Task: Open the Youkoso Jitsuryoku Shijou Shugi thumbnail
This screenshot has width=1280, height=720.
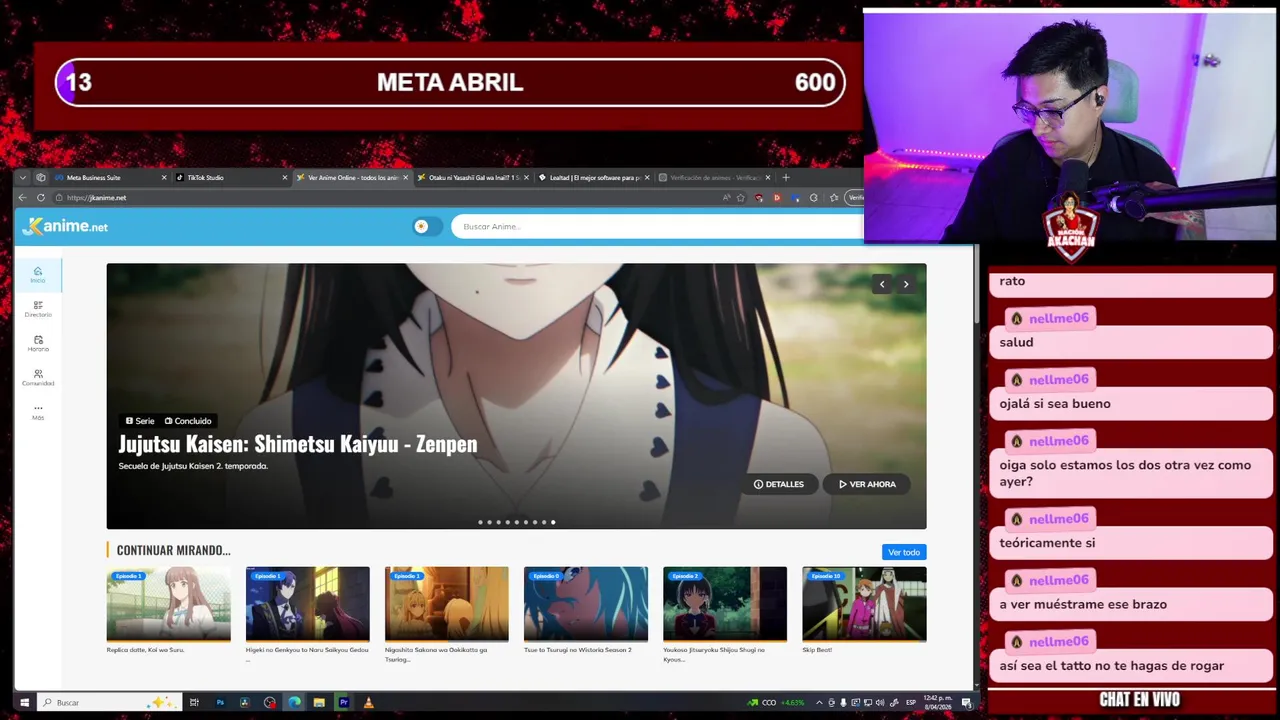Action: (725, 603)
